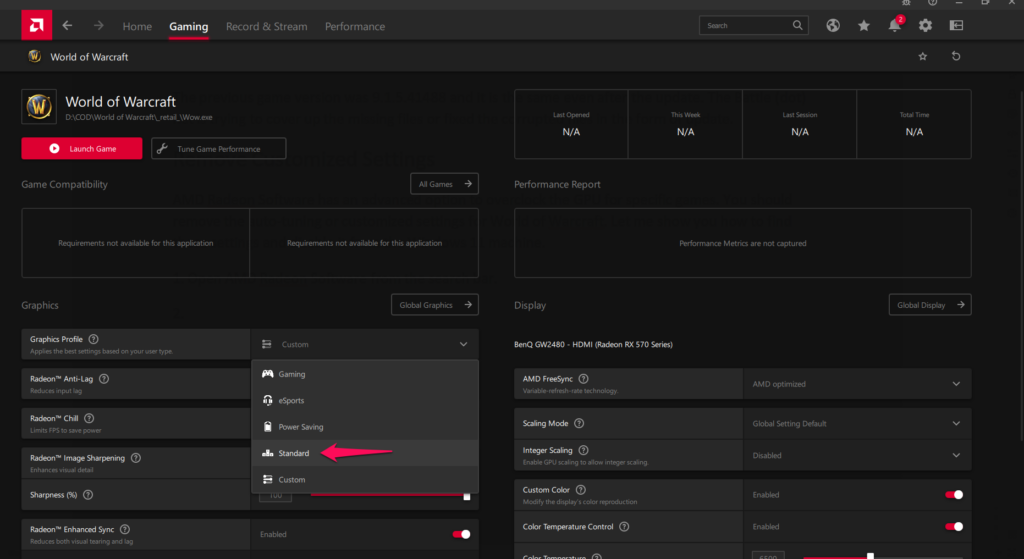Open notifications bell icon
The height and width of the screenshot is (559, 1024).
(895, 25)
